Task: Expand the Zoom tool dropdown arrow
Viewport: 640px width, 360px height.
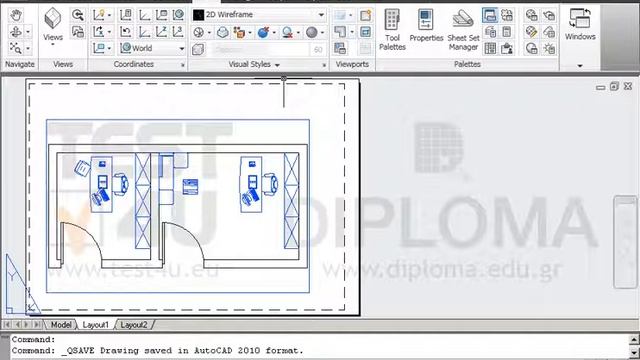Action: coord(28,48)
